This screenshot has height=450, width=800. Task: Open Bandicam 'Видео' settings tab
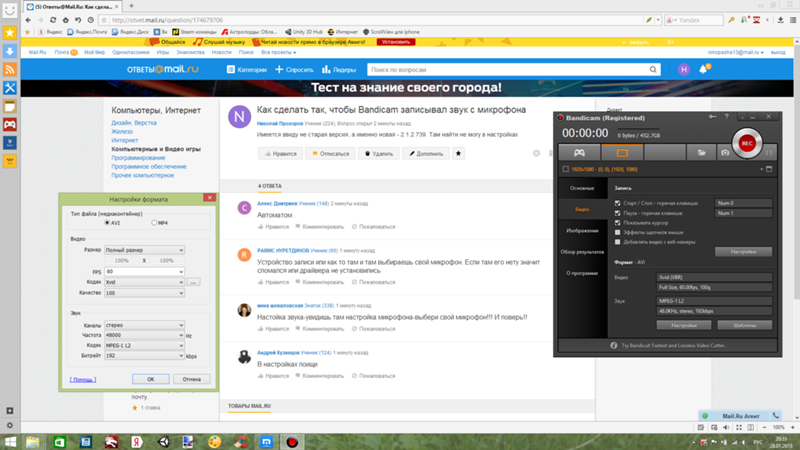point(582,209)
